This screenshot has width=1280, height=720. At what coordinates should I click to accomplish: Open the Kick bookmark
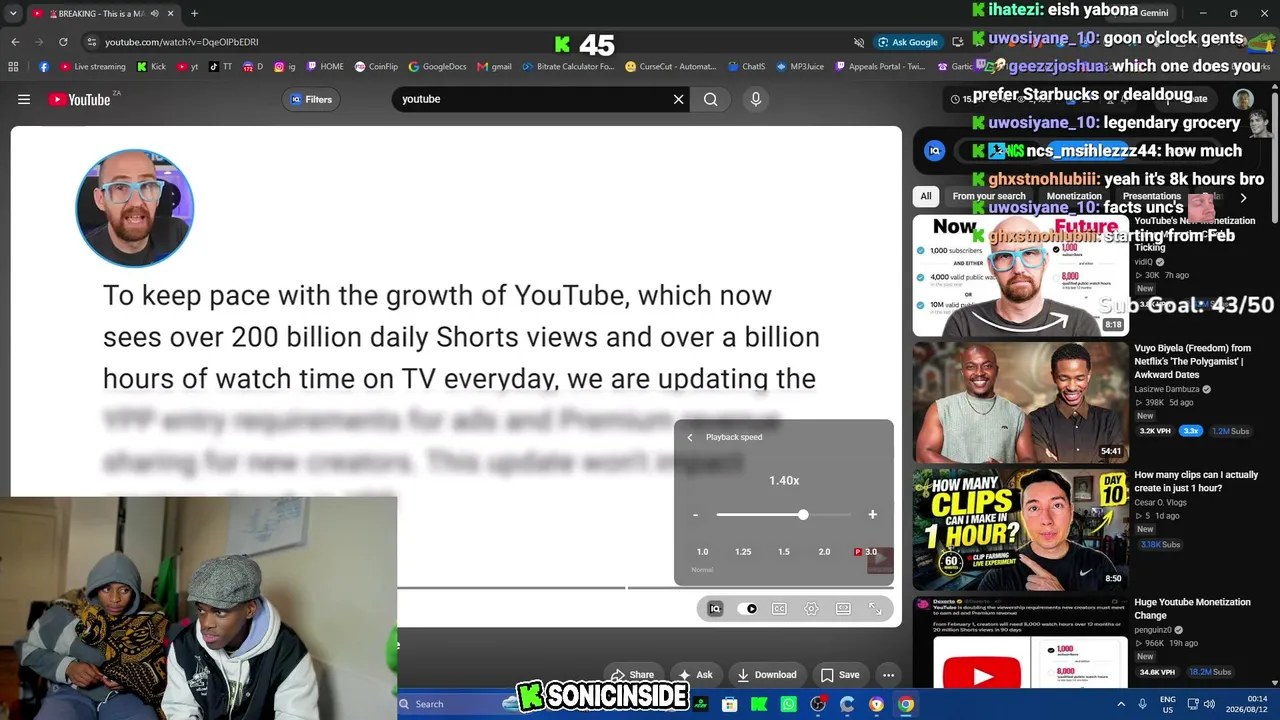click(151, 67)
